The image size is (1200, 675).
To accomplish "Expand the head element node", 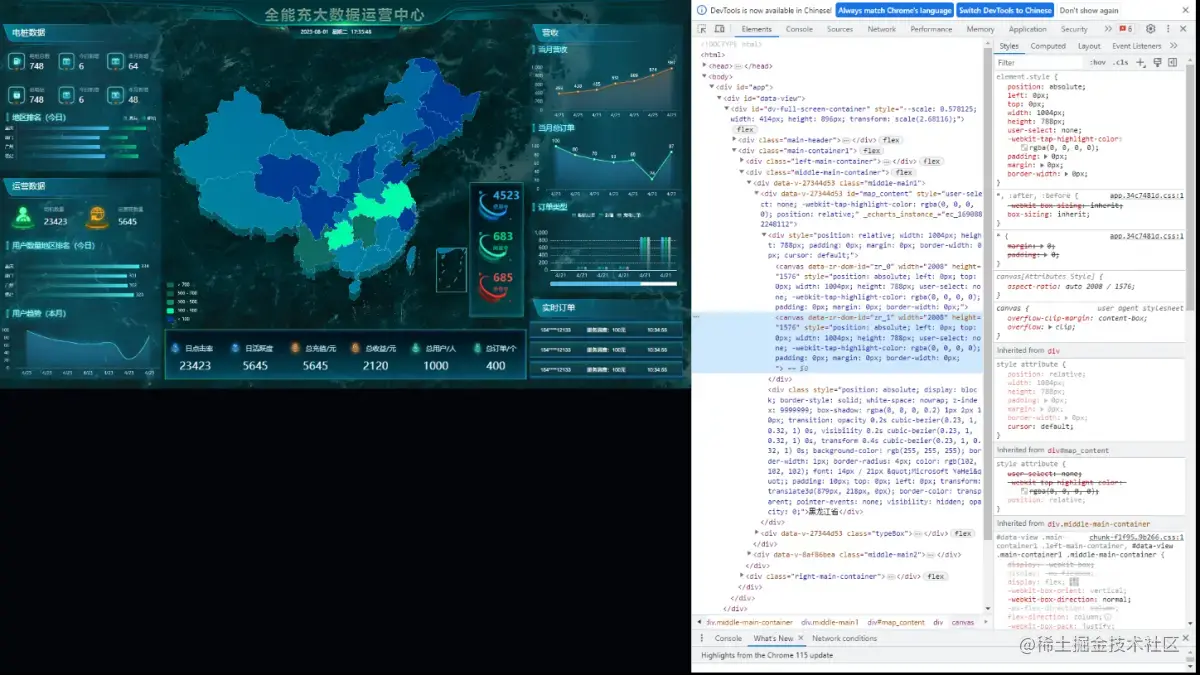I will (x=706, y=66).
